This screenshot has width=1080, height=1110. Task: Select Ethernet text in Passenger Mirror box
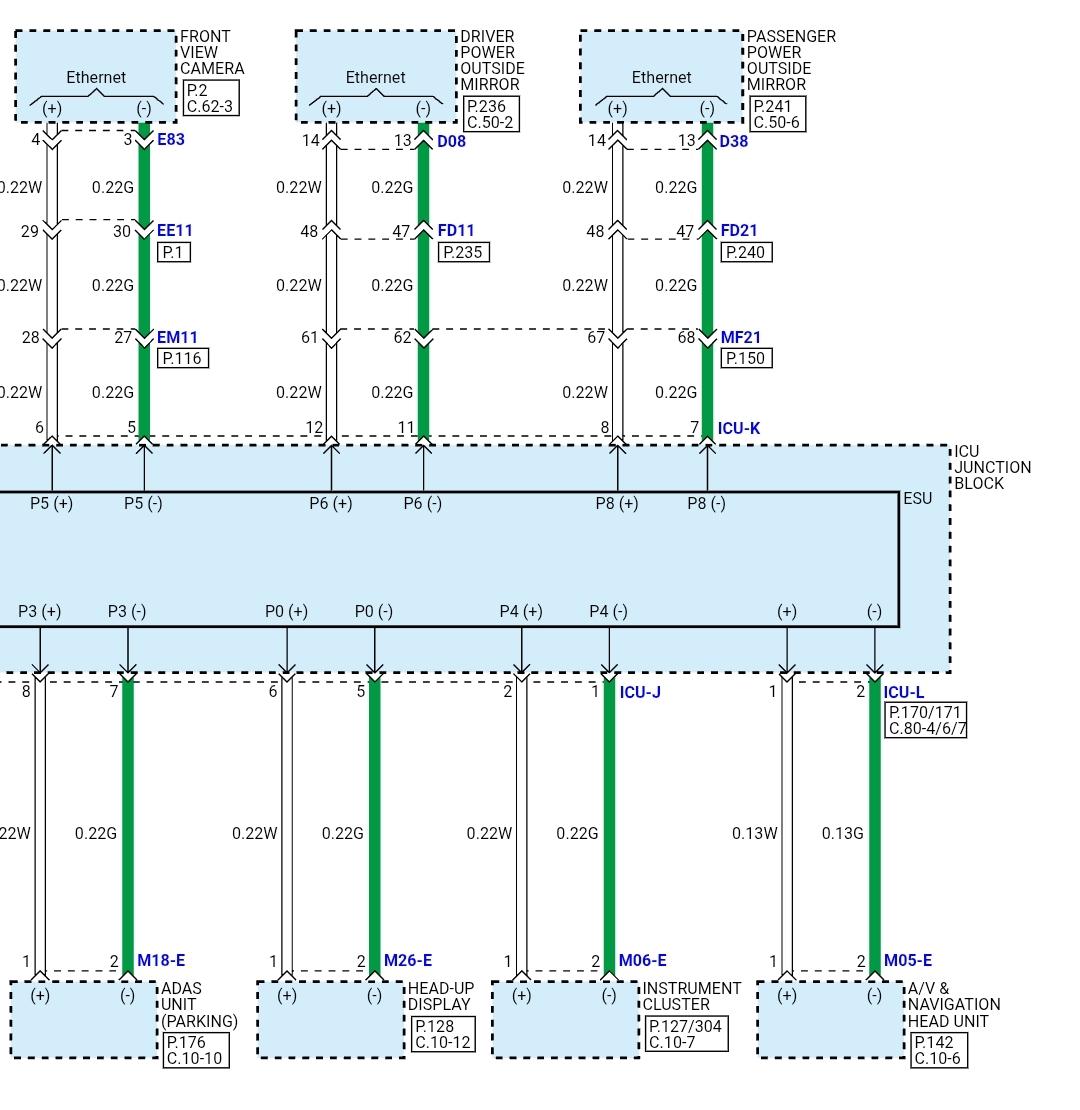click(662, 77)
